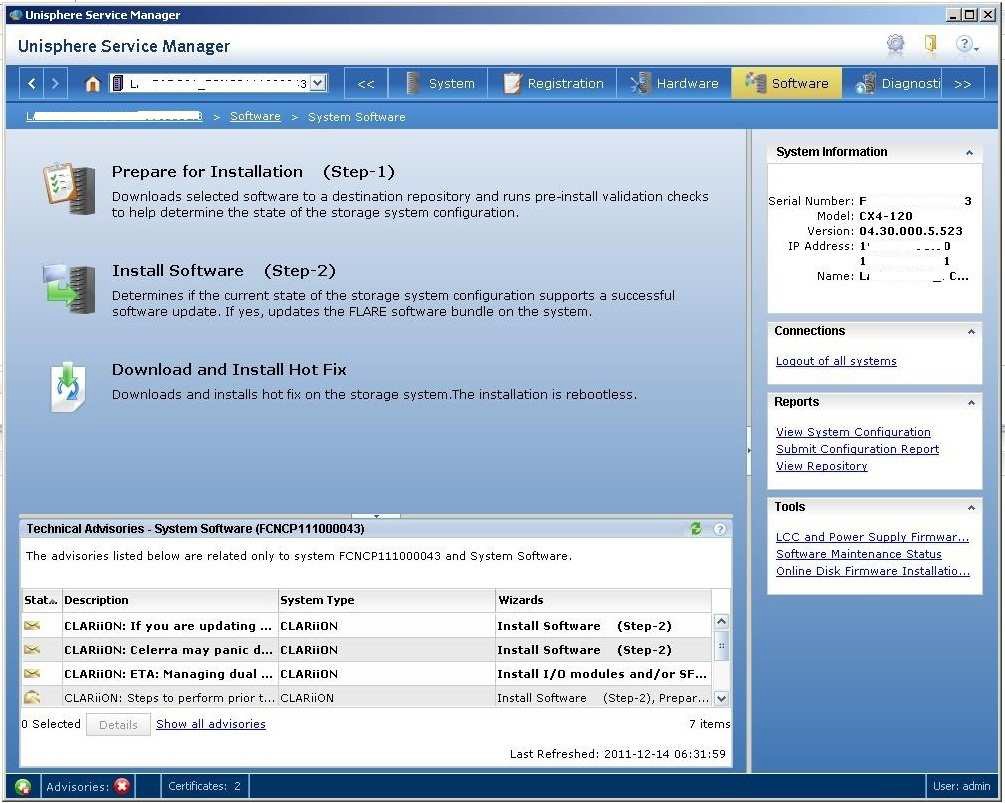This screenshot has width=1005, height=803.
Task: Click Show all advisories link
Action: point(211,724)
